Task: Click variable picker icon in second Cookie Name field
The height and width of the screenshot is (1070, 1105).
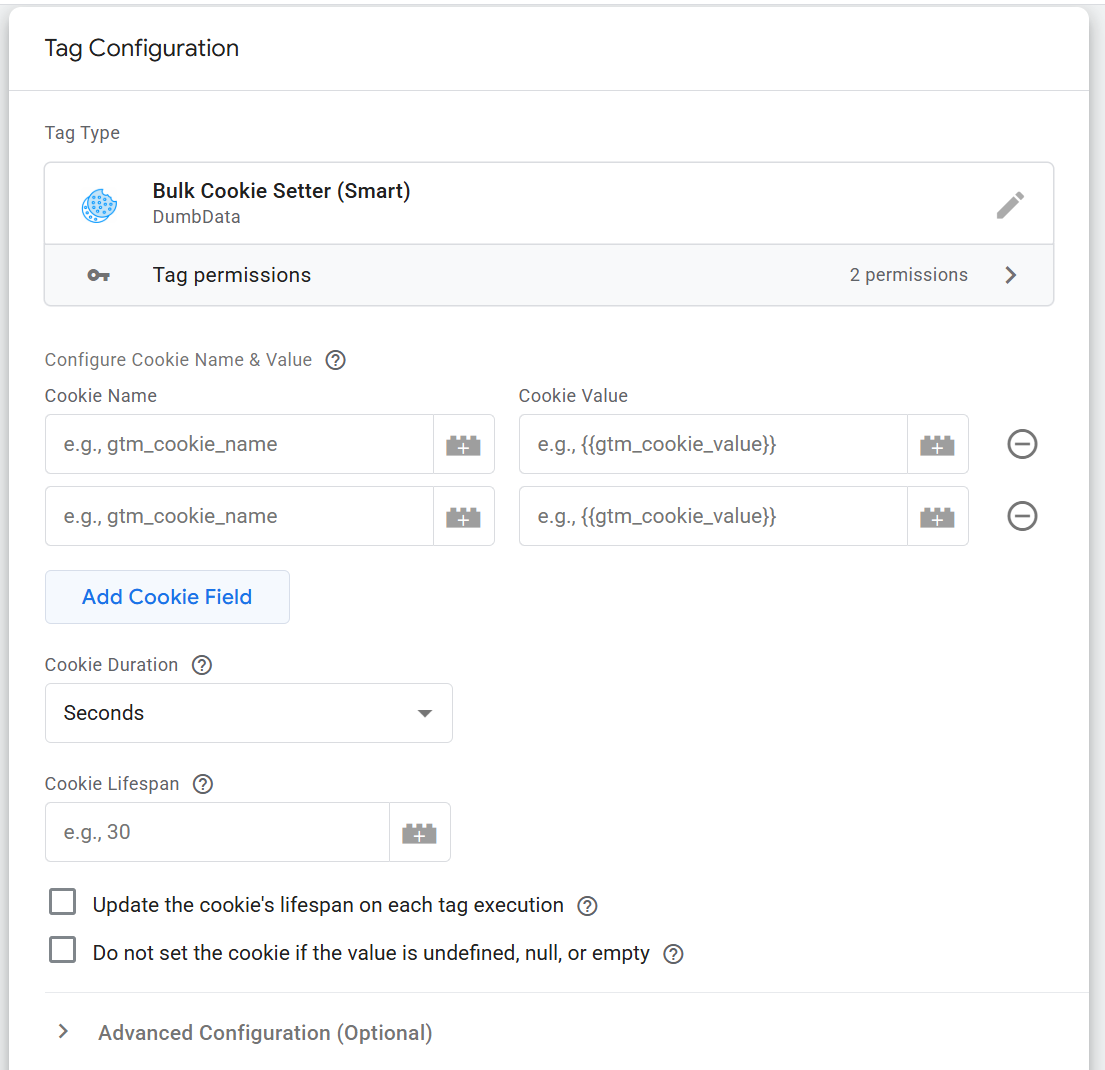Action: (x=463, y=517)
